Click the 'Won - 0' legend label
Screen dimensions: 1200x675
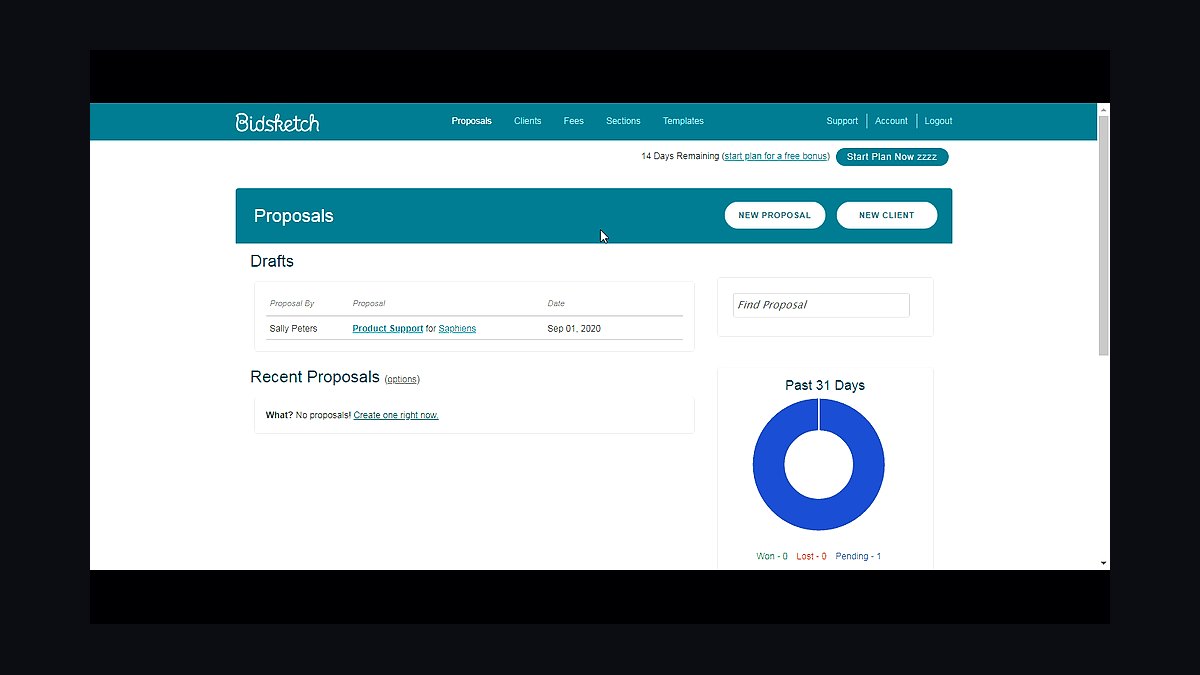click(x=772, y=556)
